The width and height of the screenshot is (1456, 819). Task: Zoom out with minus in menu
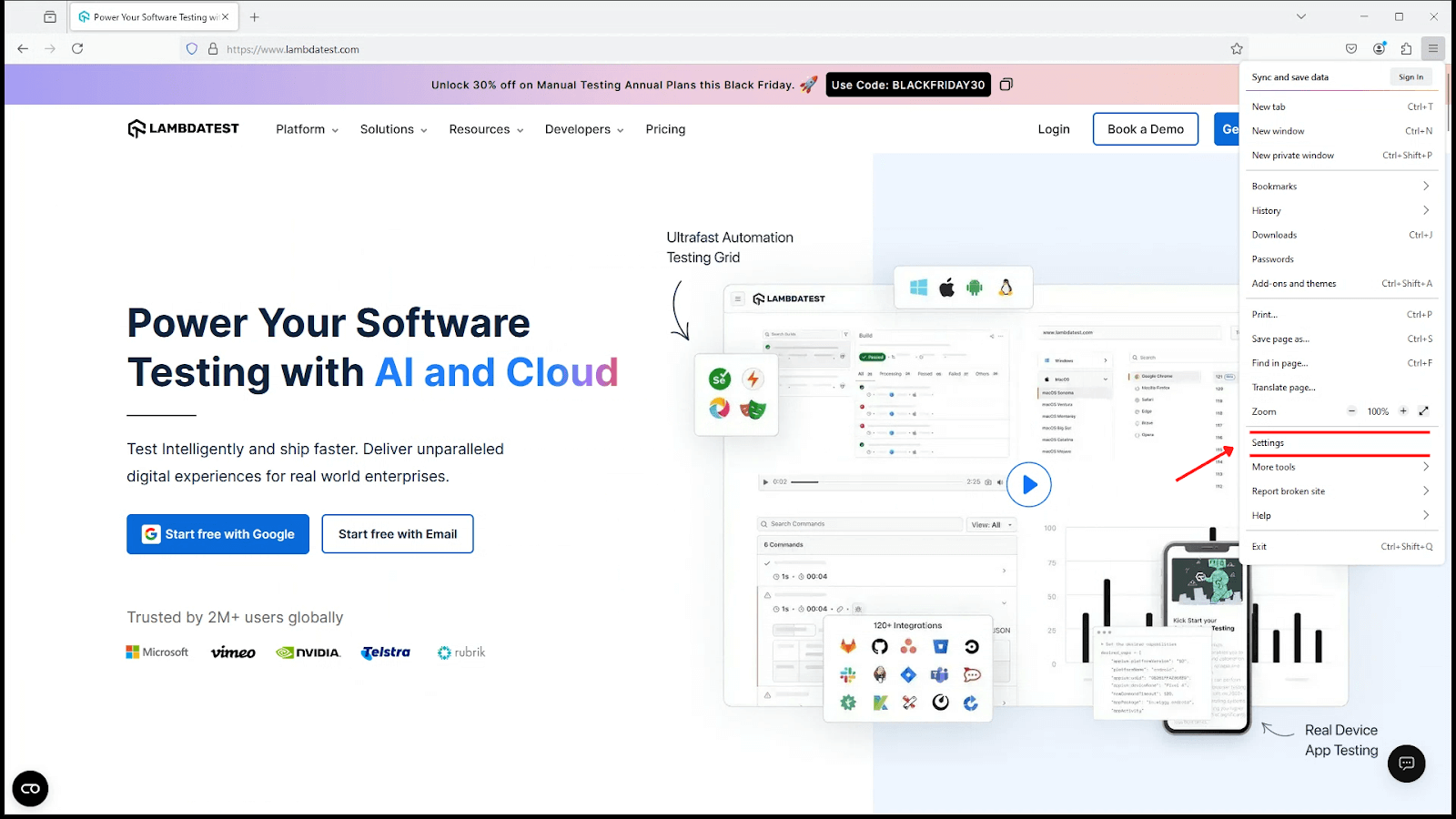(x=1352, y=411)
